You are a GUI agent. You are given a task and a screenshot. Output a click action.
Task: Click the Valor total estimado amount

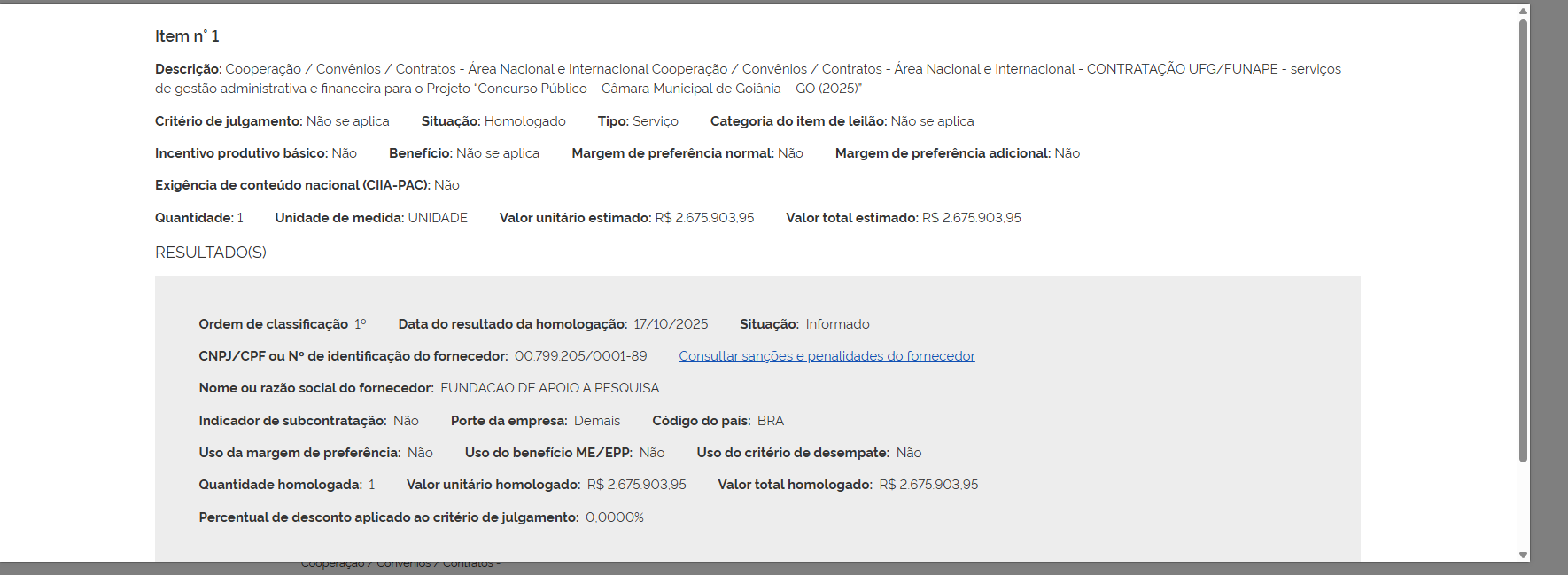[971, 218]
